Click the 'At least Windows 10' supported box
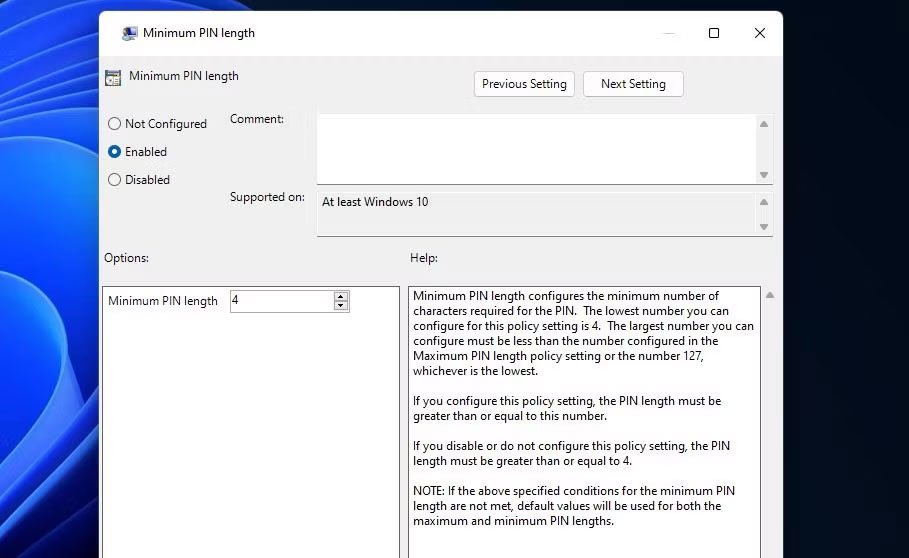Viewport: 909px width, 558px height. coord(535,214)
